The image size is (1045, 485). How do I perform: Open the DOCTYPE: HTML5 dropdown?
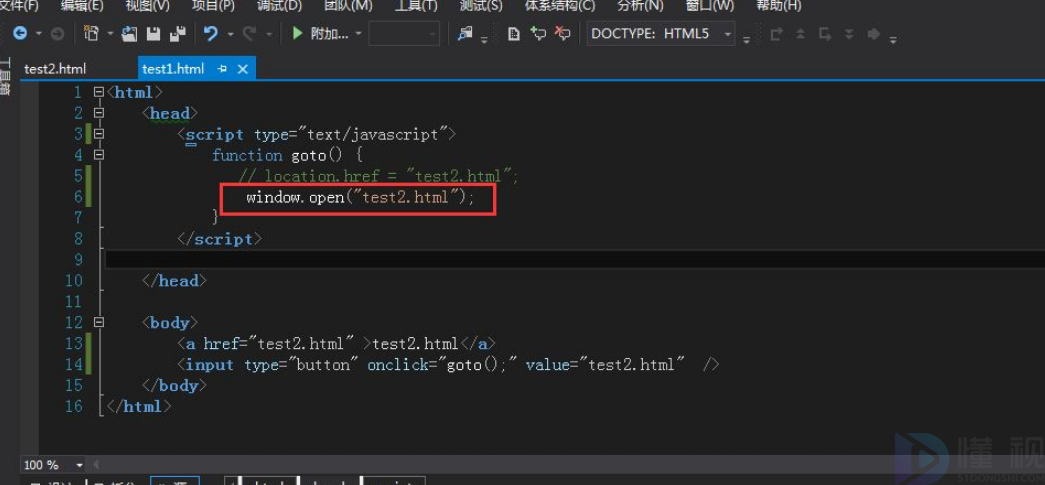click(661, 33)
